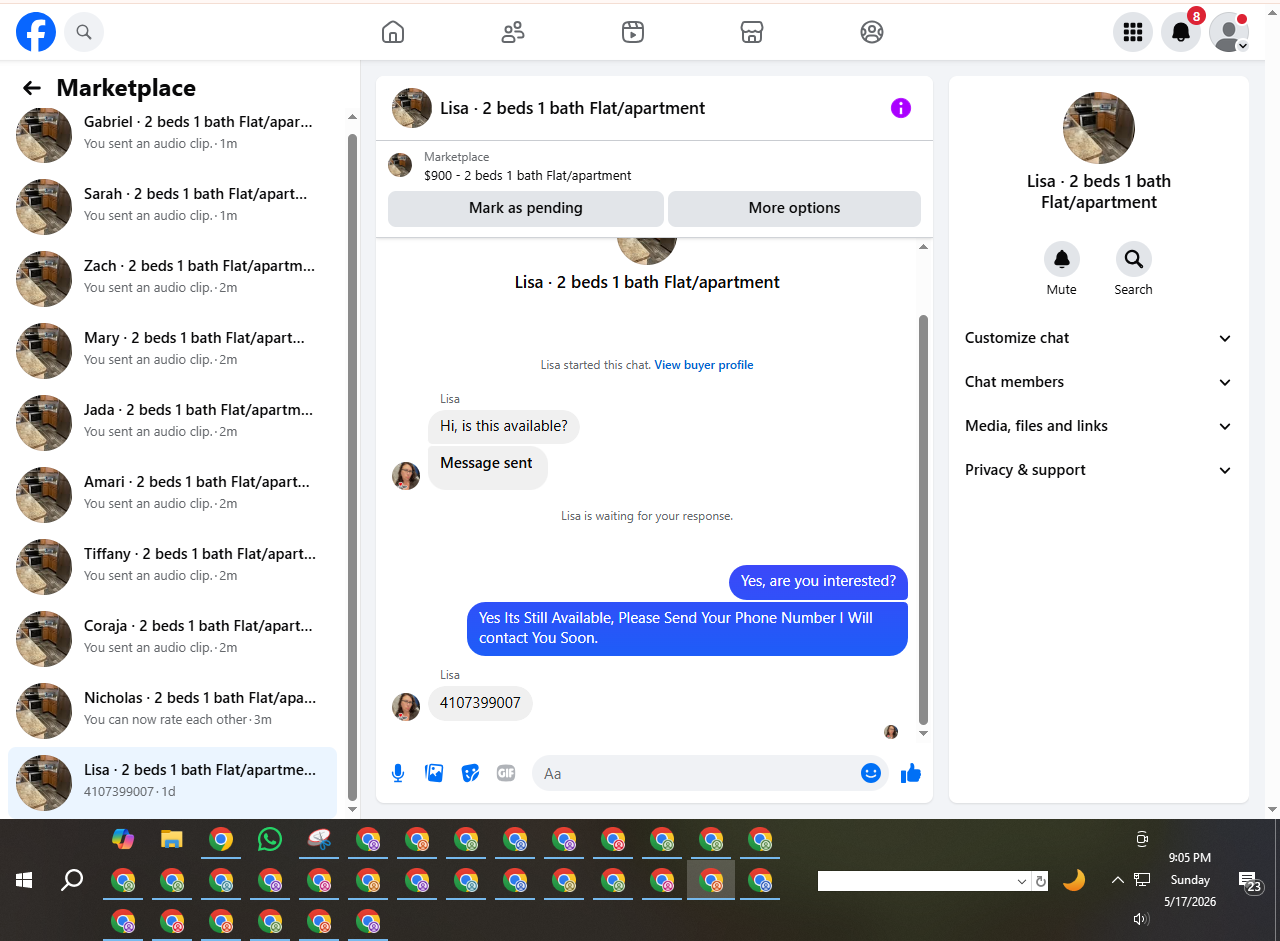
Task: Open the Video icon in top navigation
Action: (632, 32)
